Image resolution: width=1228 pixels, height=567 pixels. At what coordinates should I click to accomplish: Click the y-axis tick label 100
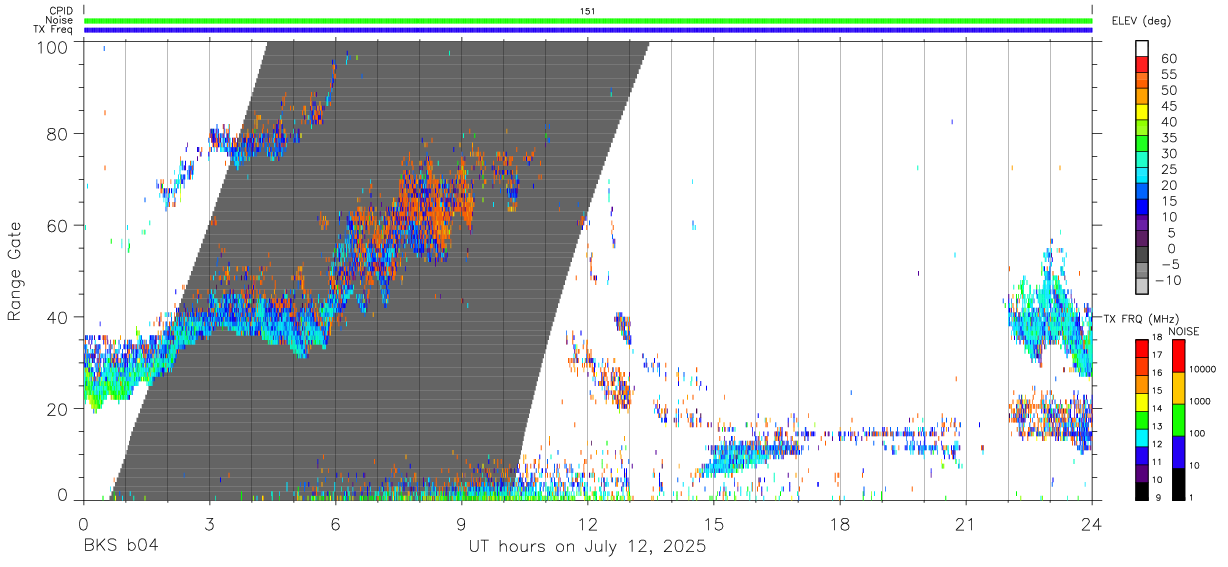tap(53, 47)
